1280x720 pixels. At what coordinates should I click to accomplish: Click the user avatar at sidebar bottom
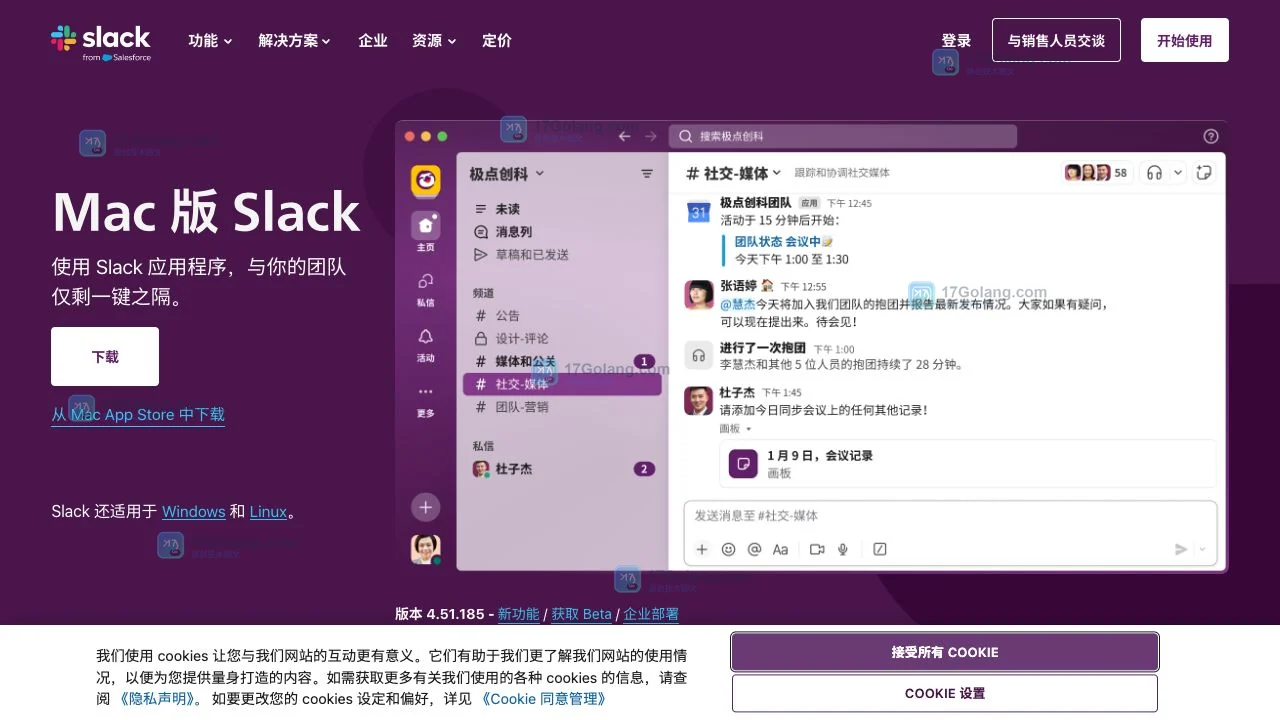click(426, 549)
